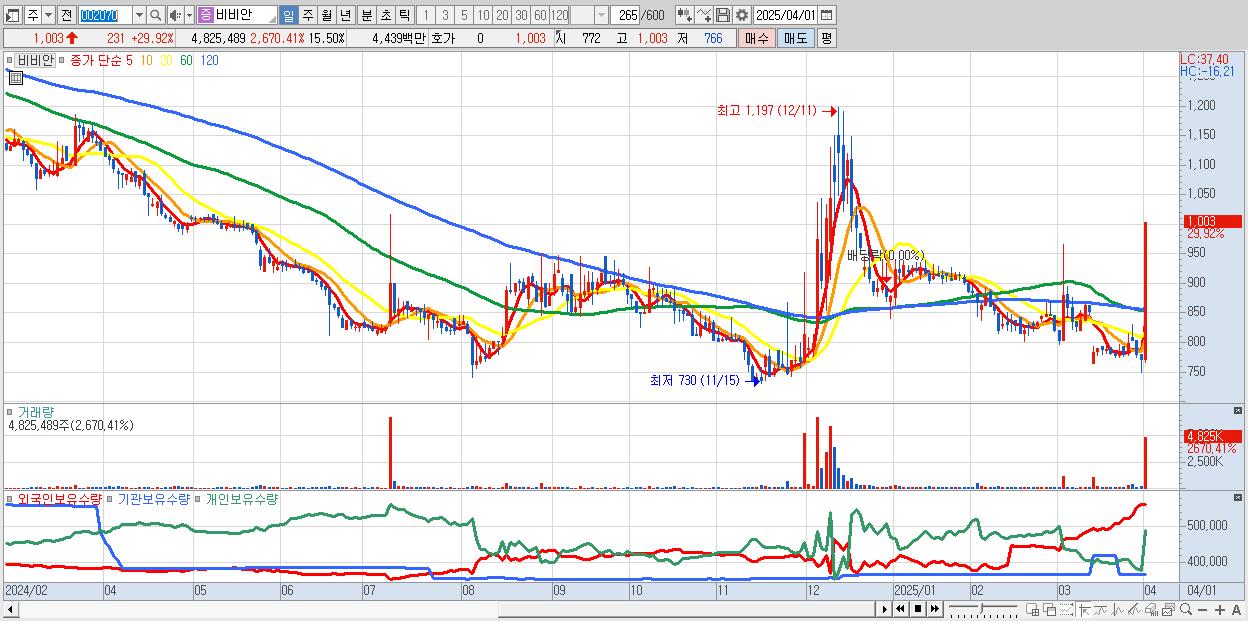This screenshot has width=1248, height=621.
Task: Select the 초 second chart tab
Action: (385, 15)
